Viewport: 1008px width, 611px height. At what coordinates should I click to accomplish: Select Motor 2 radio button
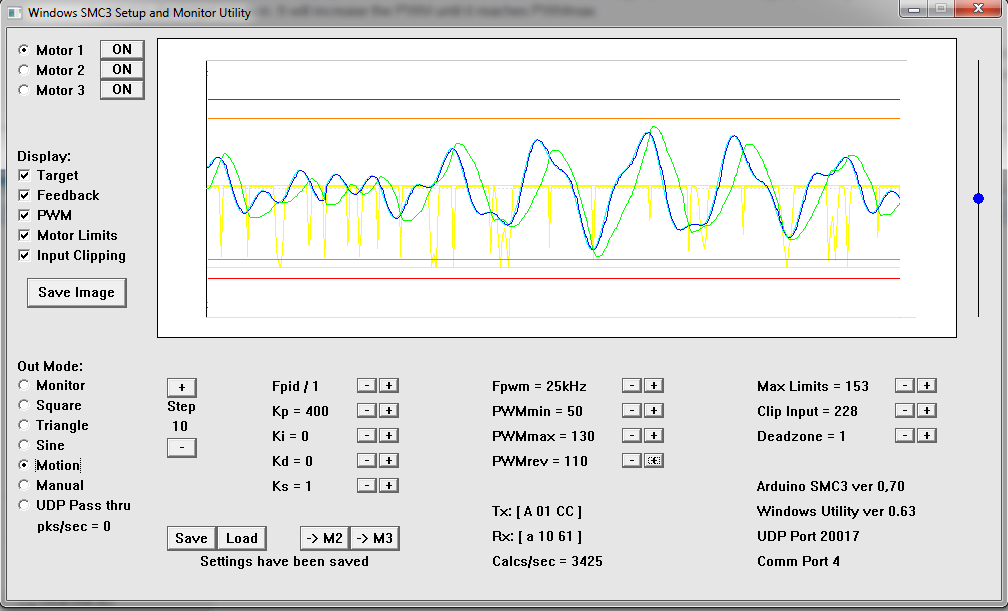pos(24,70)
